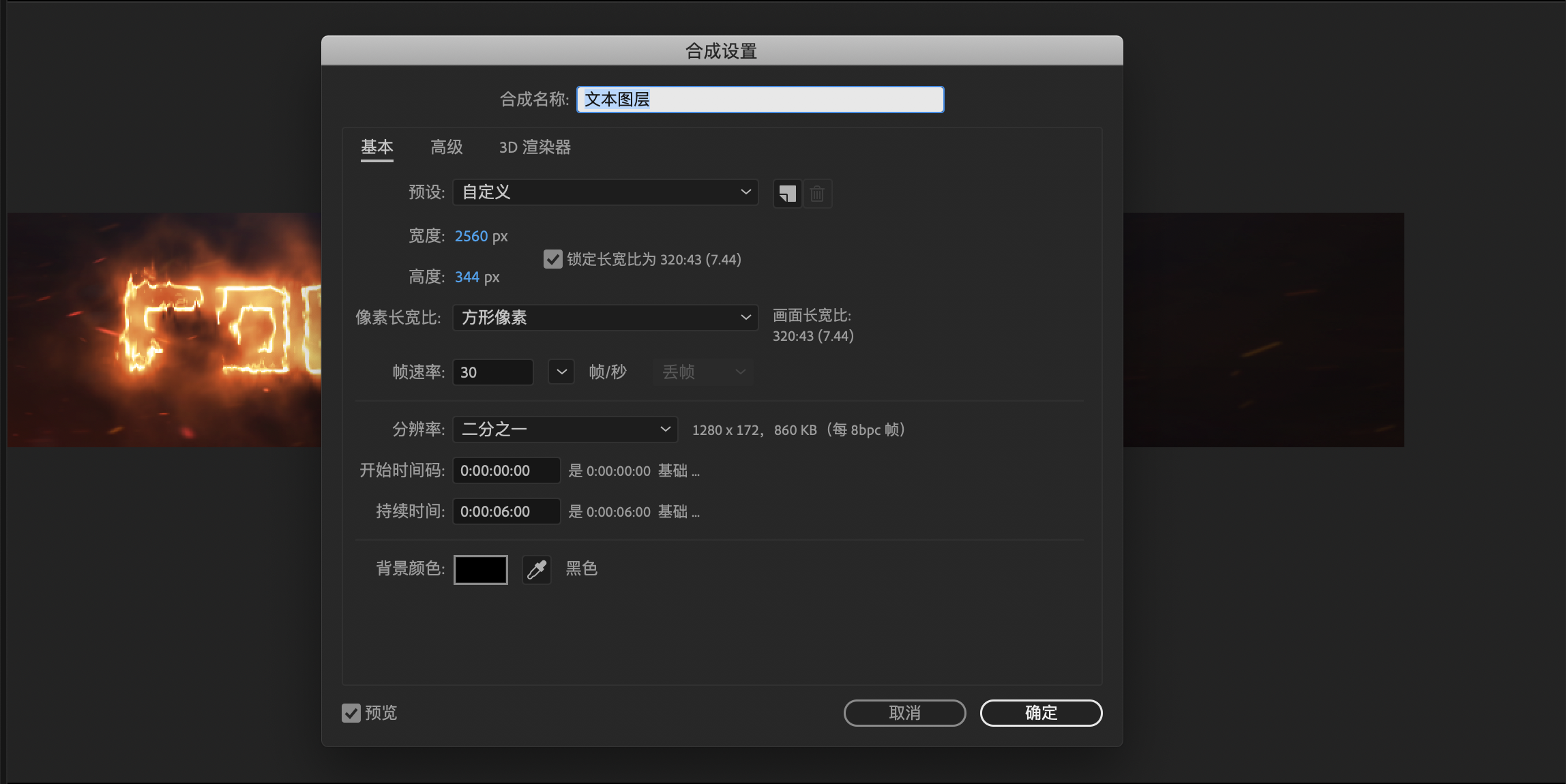This screenshot has height=784, width=1566.
Task: Click the frame rate field showing 30
Action: click(x=492, y=372)
